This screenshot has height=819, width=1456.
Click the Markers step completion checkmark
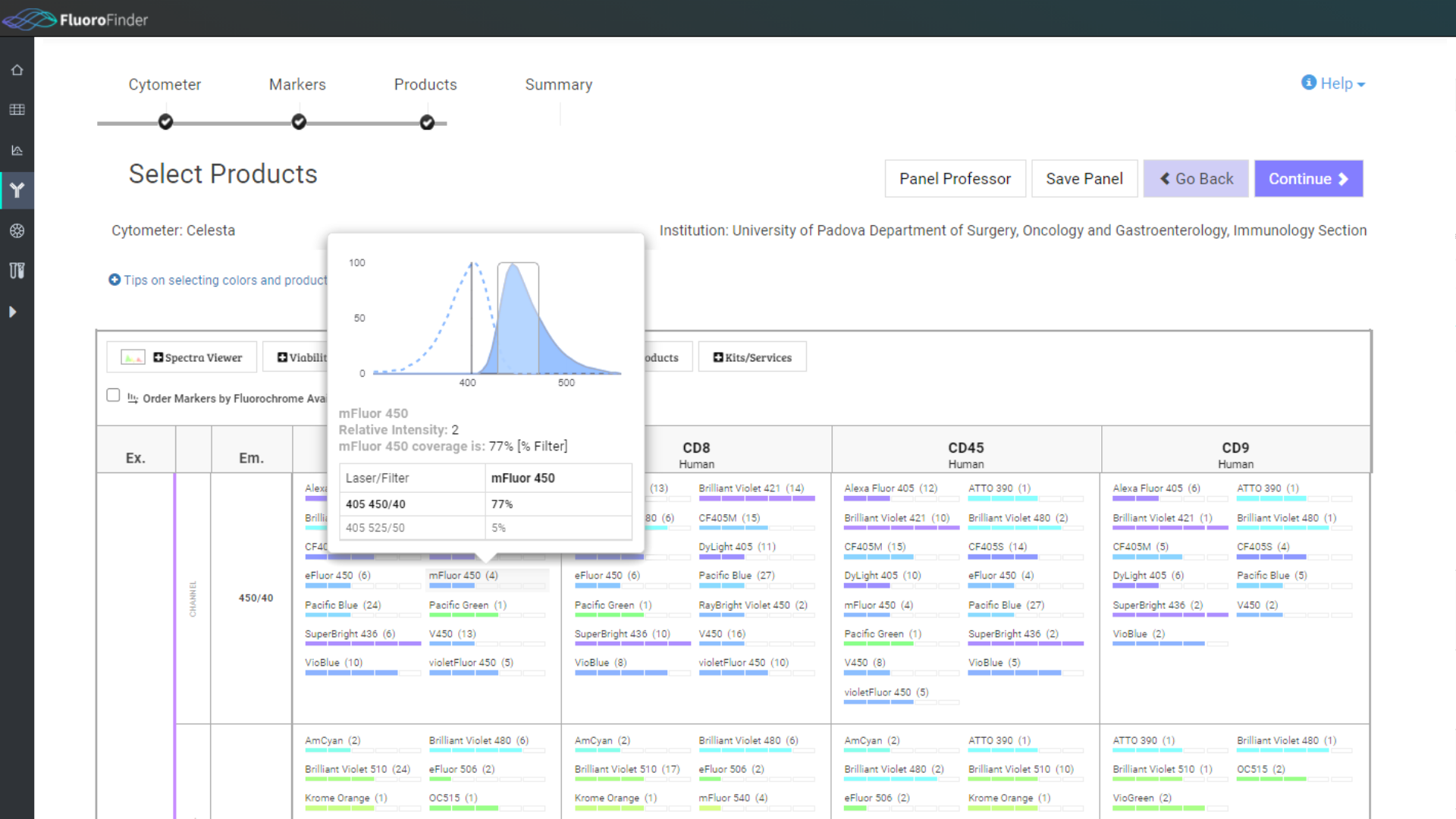point(298,121)
